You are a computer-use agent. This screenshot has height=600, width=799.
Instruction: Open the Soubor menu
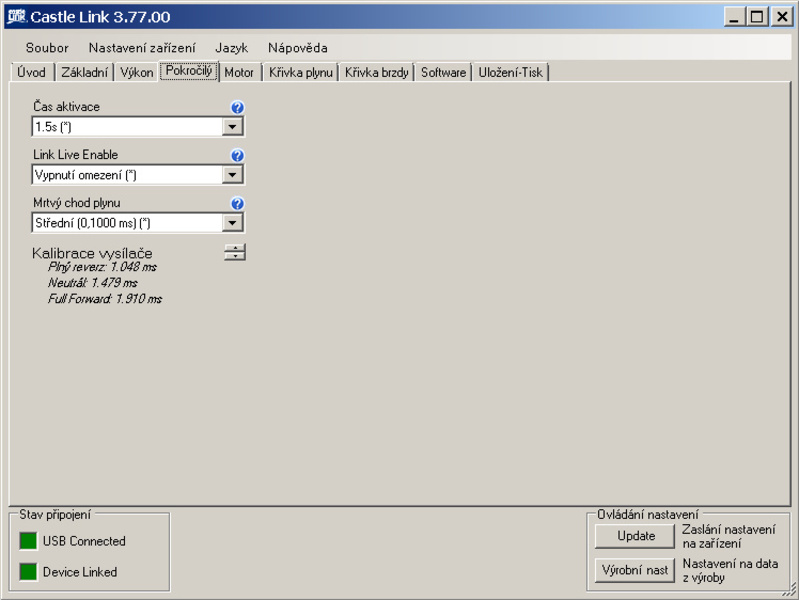47,48
